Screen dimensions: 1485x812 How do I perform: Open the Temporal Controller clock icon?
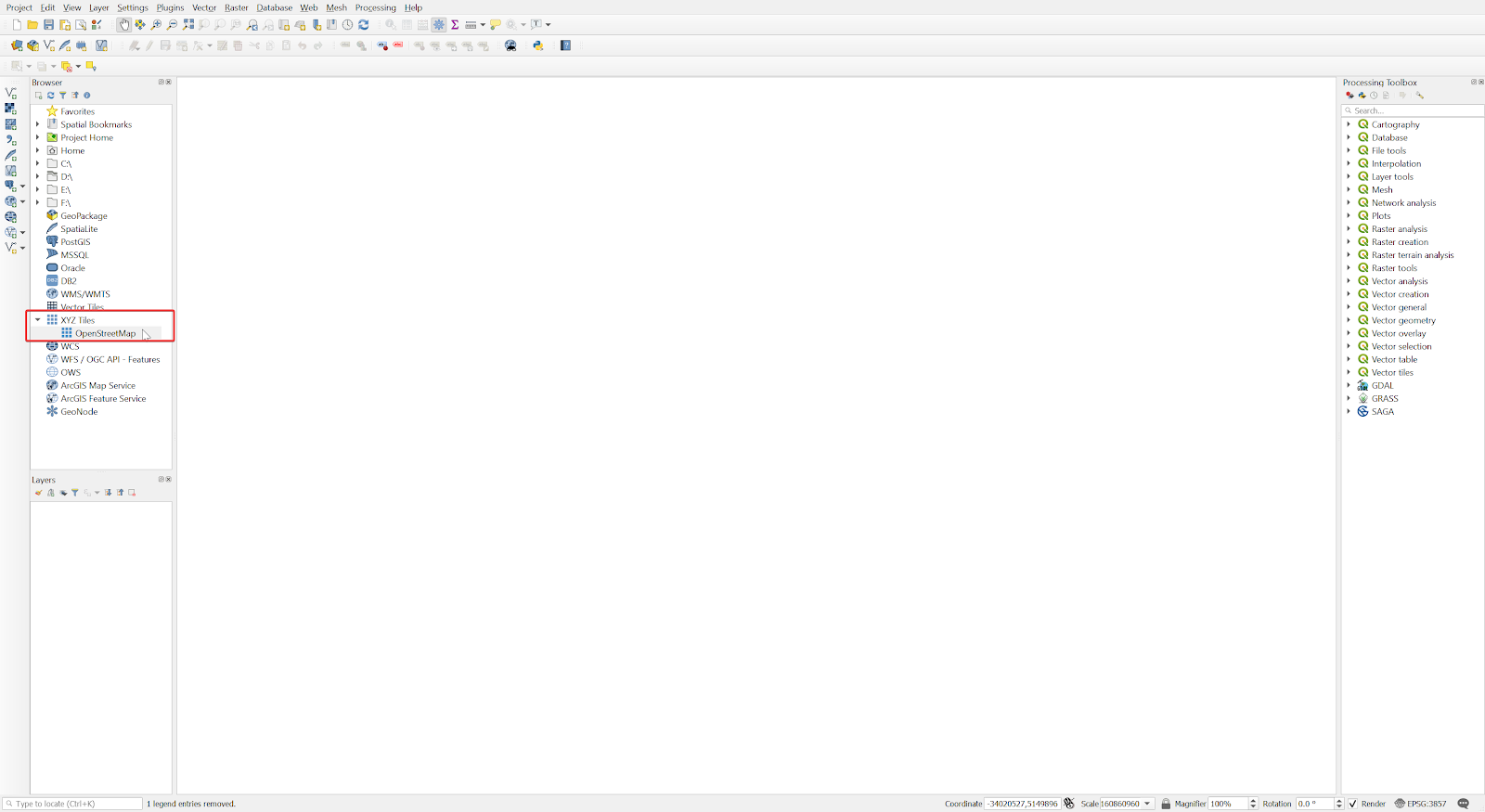[x=347, y=25]
